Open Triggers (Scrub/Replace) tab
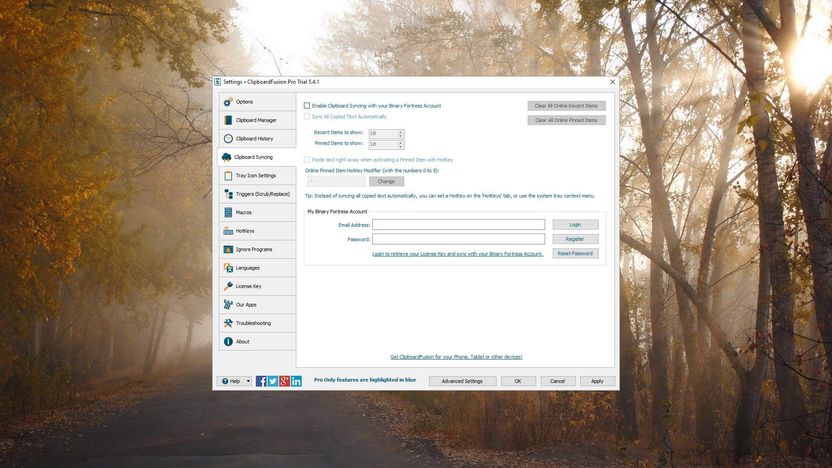Image resolution: width=832 pixels, height=468 pixels. pyautogui.click(x=257, y=194)
